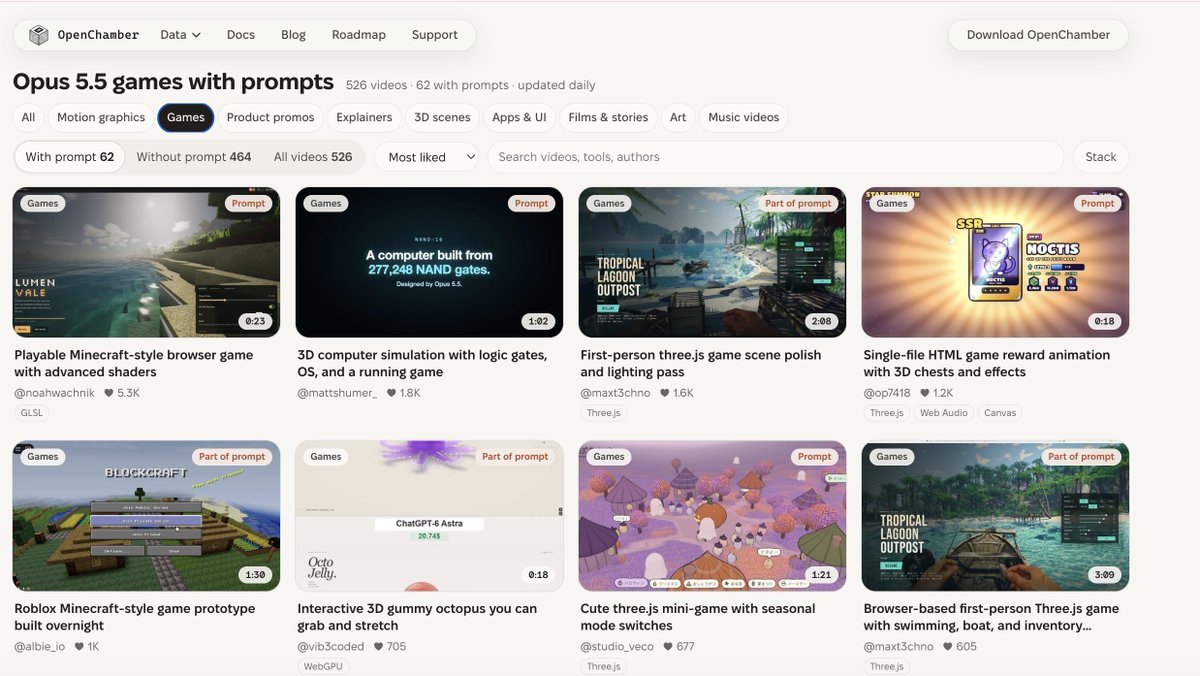The image size is (1200, 676).
Task: Open the Blog link in navbar
Action: [293, 35]
